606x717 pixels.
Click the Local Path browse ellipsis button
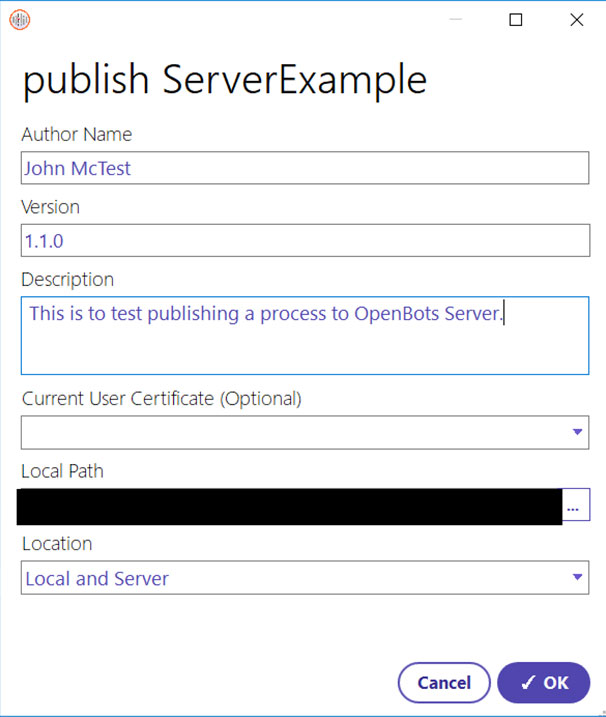576,505
